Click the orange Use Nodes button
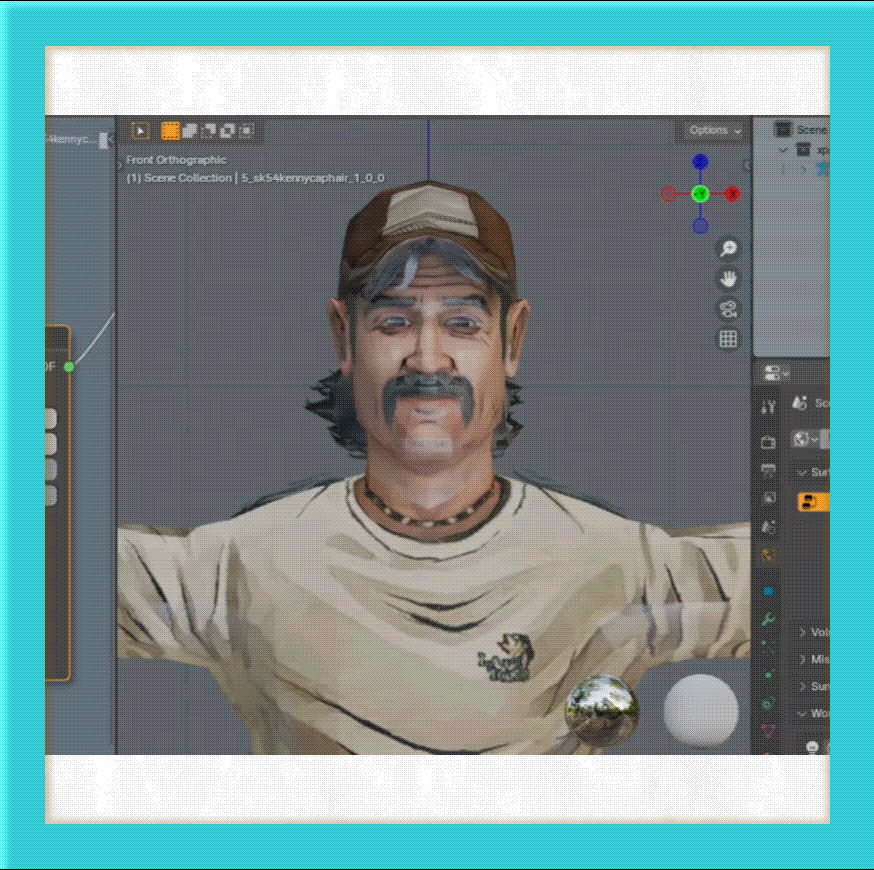 click(x=813, y=502)
